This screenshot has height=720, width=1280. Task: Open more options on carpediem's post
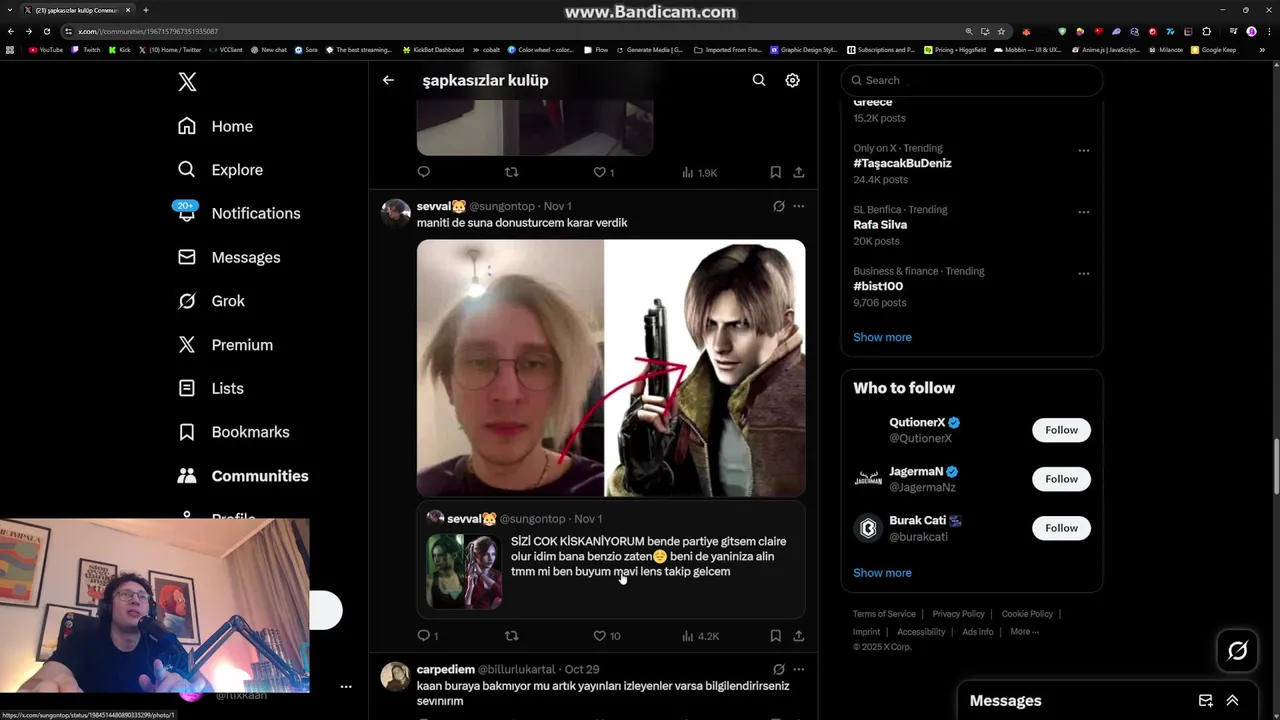[x=798, y=669]
